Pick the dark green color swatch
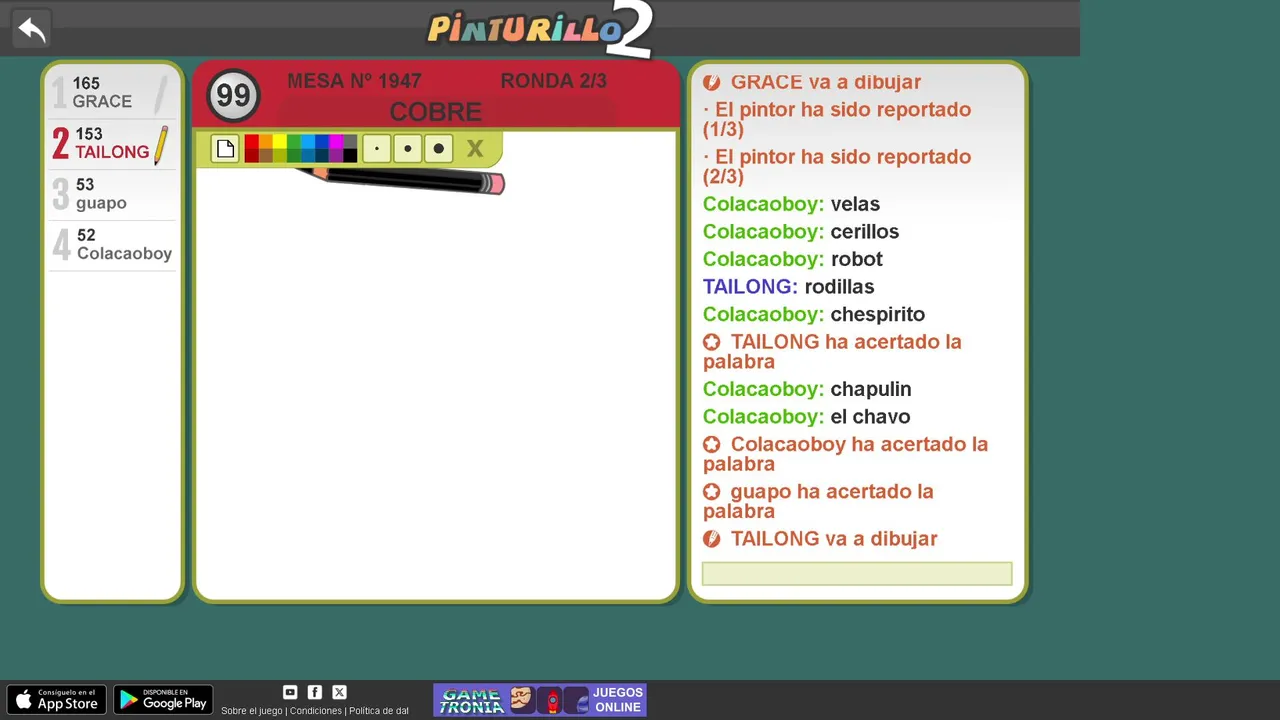Image resolution: width=1280 pixels, height=720 pixels. click(294, 155)
